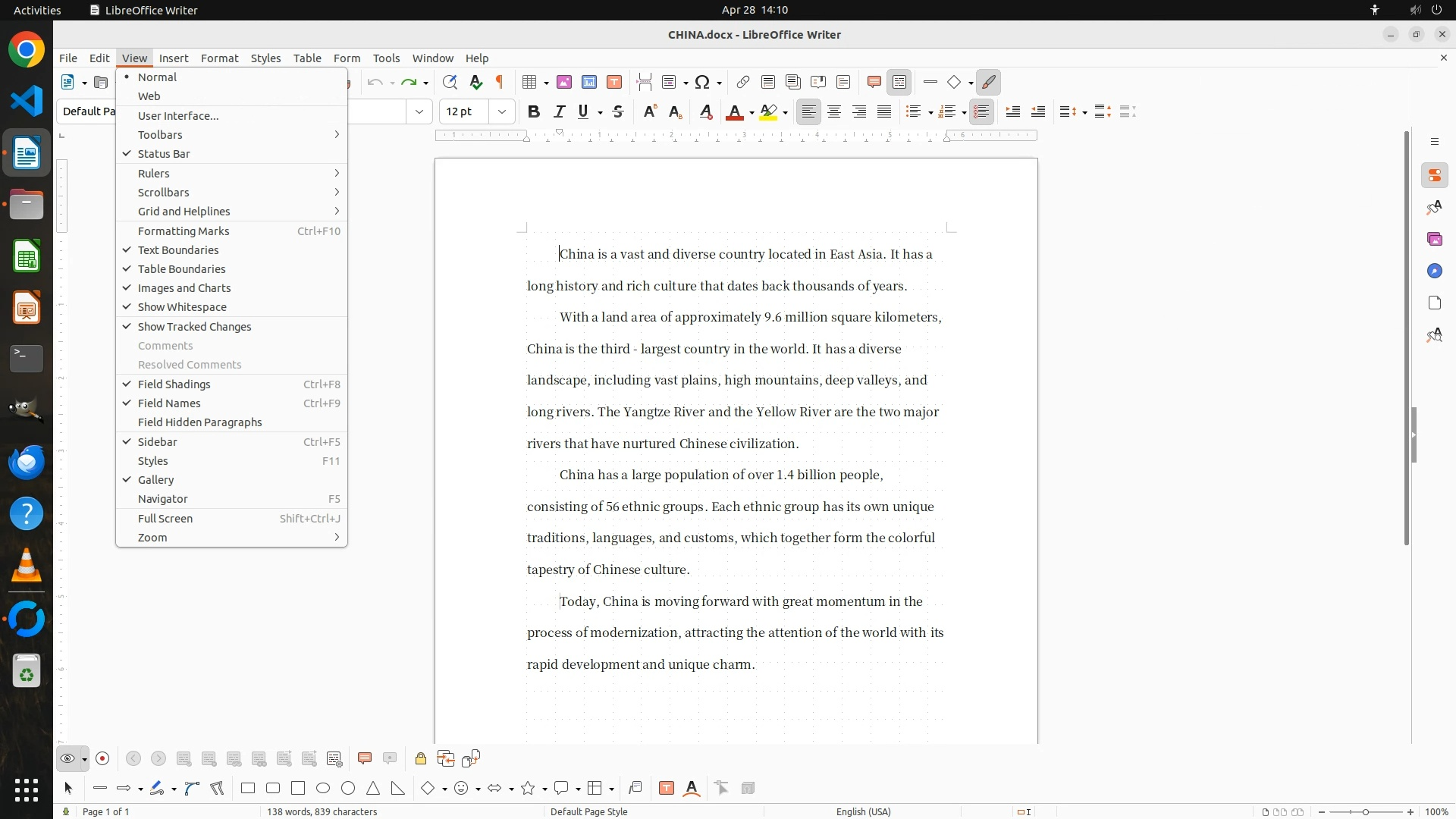
Task: Insert special character omega icon
Action: (x=702, y=82)
